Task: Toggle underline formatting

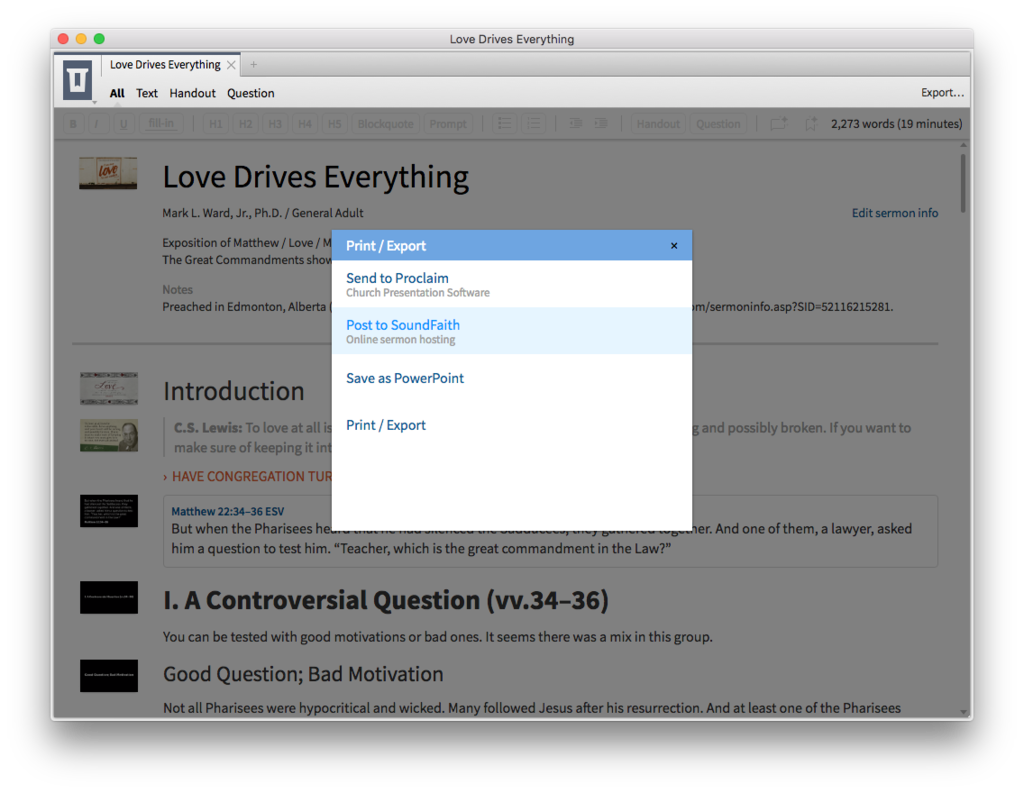Action: pyautogui.click(x=123, y=123)
